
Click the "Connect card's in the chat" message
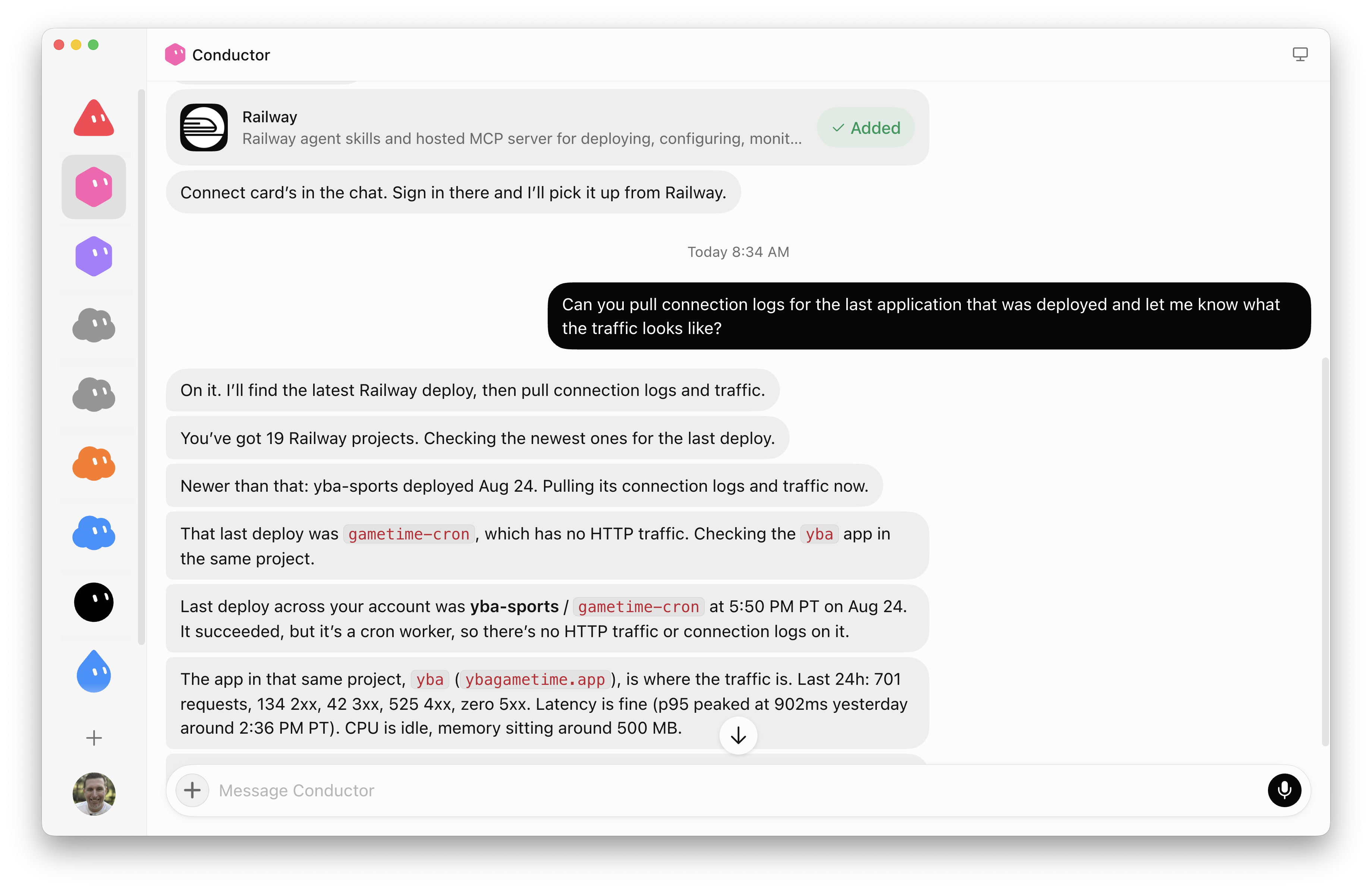(453, 192)
